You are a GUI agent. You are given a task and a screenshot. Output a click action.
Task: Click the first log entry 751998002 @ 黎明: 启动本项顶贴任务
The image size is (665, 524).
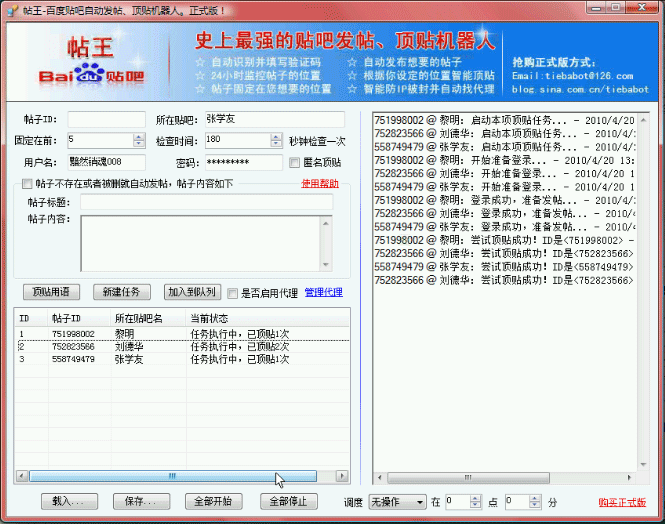[505, 120]
